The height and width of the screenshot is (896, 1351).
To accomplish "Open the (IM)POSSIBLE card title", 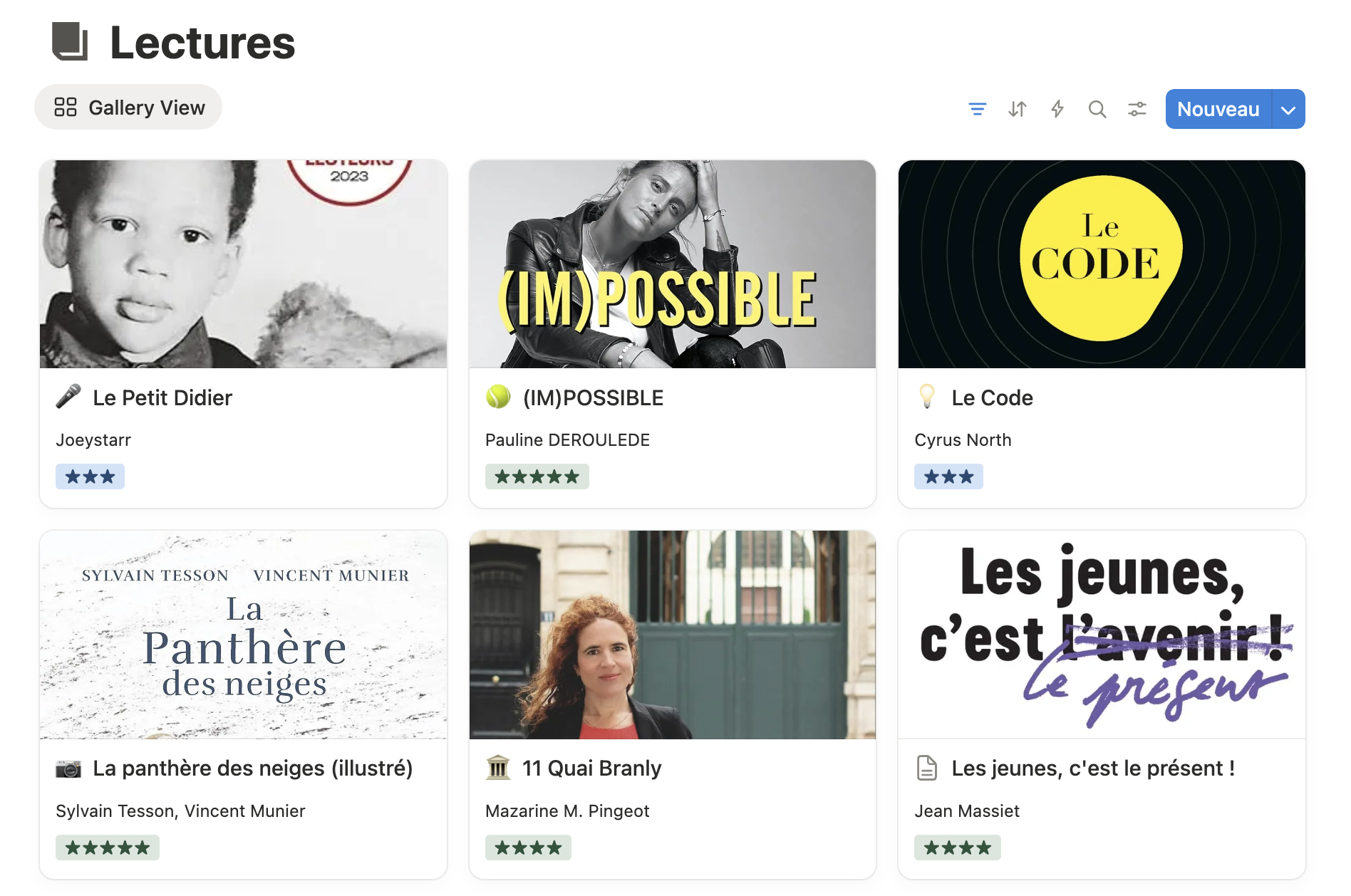I will [593, 397].
